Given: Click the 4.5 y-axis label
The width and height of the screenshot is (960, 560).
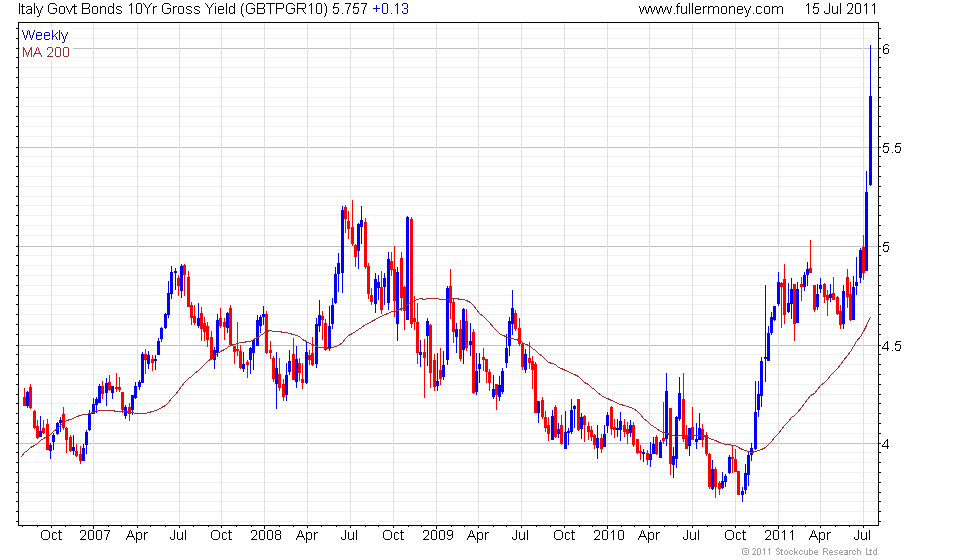Looking at the screenshot, I should [891, 346].
